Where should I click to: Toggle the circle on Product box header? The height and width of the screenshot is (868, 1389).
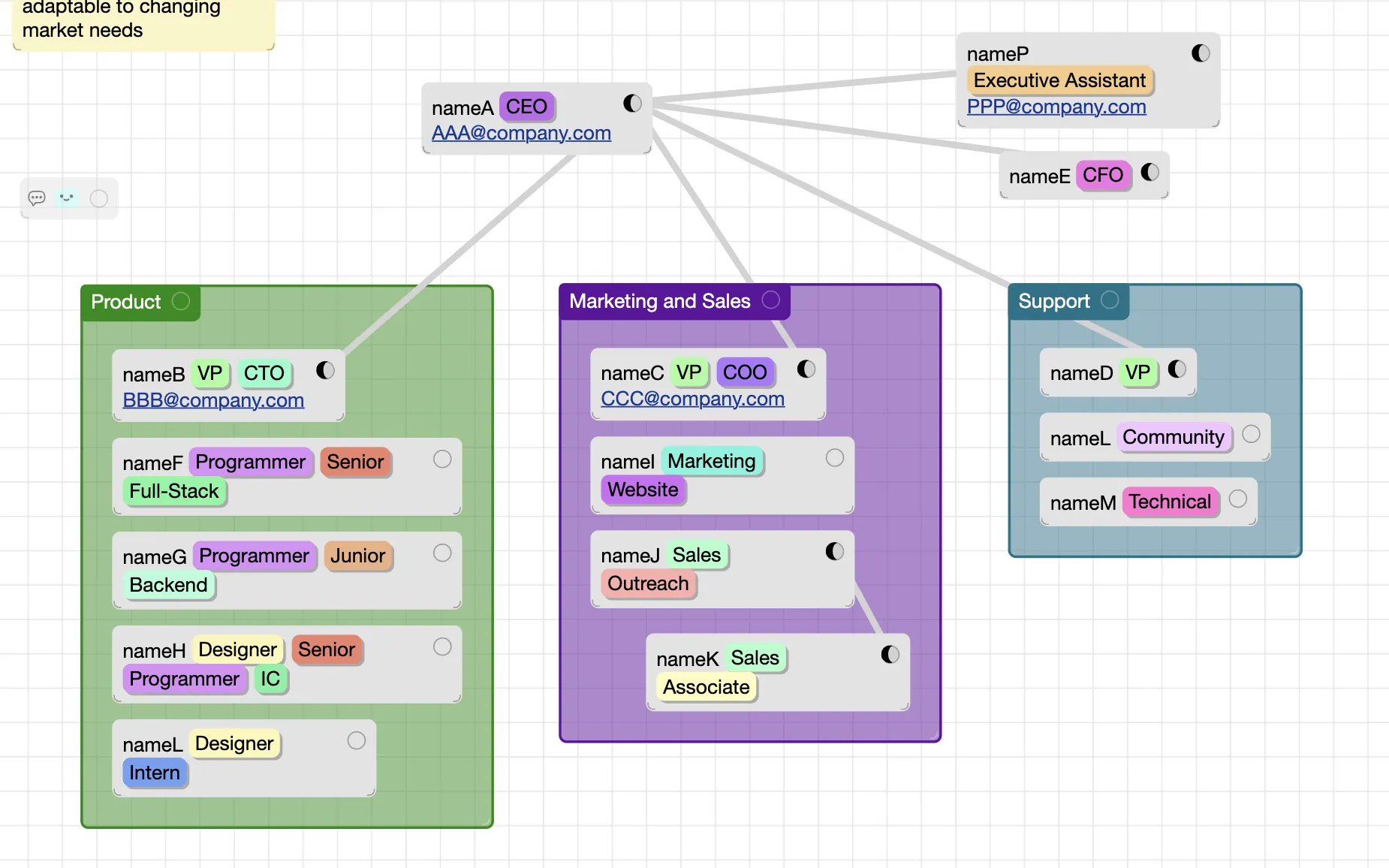pyautogui.click(x=181, y=301)
